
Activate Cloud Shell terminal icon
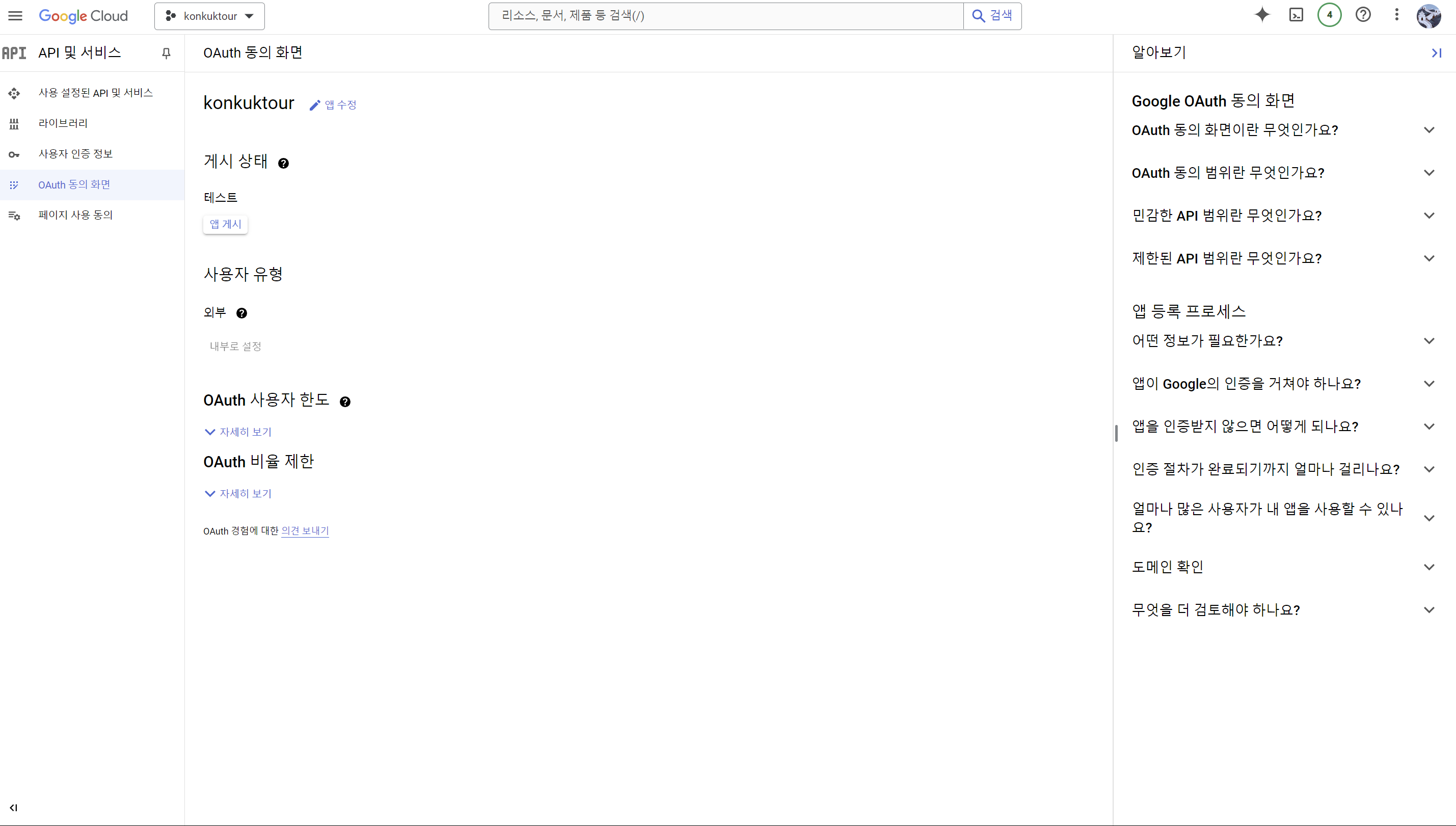click(x=1296, y=15)
